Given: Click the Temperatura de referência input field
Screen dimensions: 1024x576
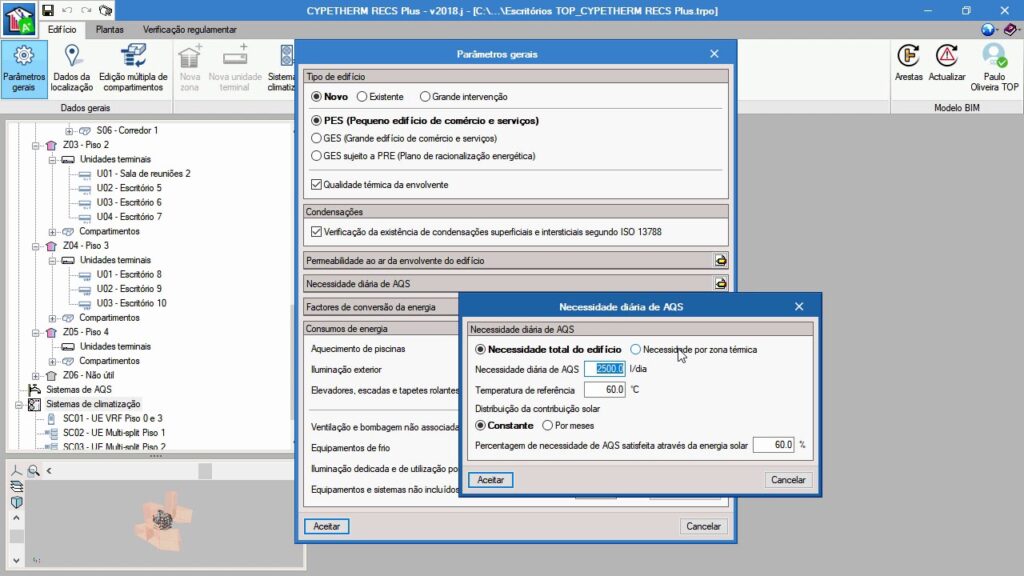Looking at the screenshot, I should [604, 389].
